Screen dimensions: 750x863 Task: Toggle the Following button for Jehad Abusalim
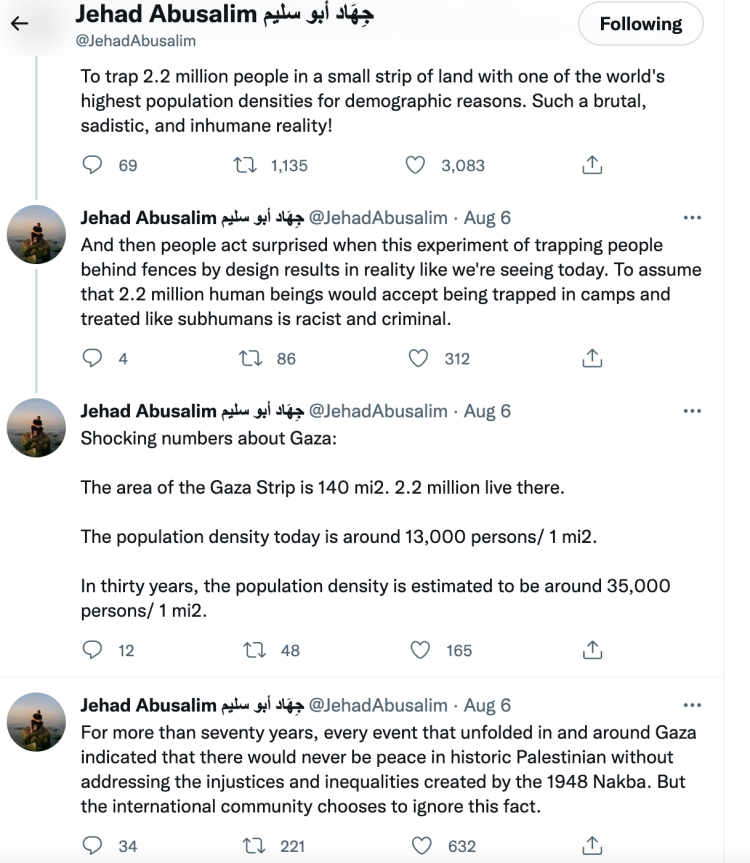[640, 24]
